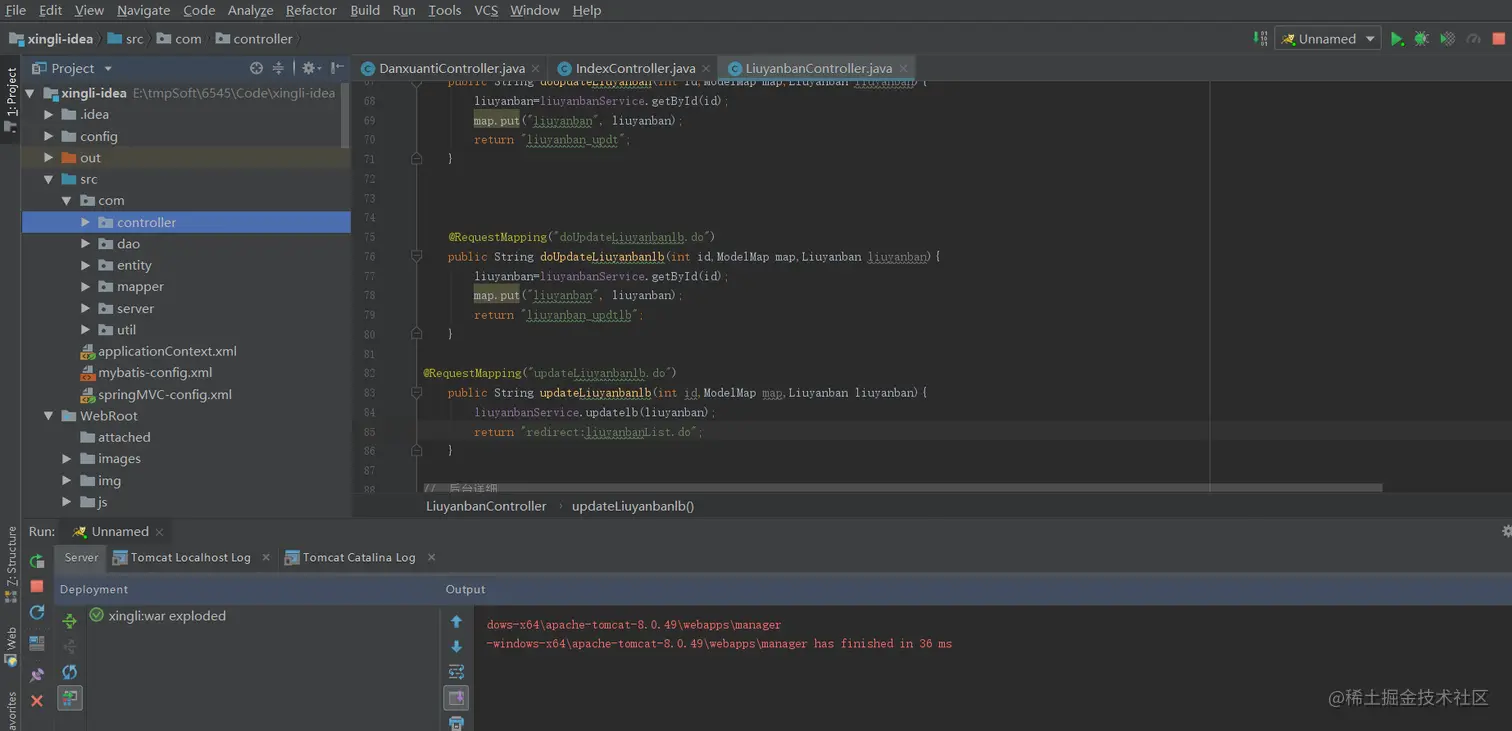Viewport: 1512px width, 731px height.
Task: Collapse the src folder in project tree
Action: pos(48,179)
